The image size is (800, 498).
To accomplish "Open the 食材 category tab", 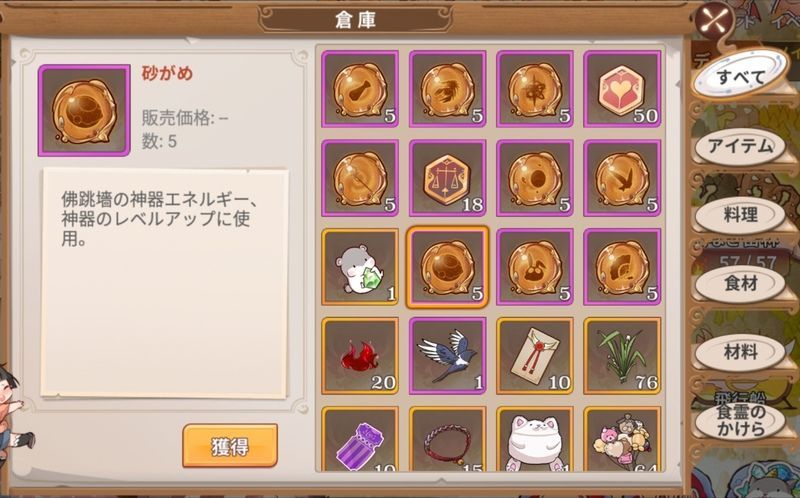I will tap(740, 284).
